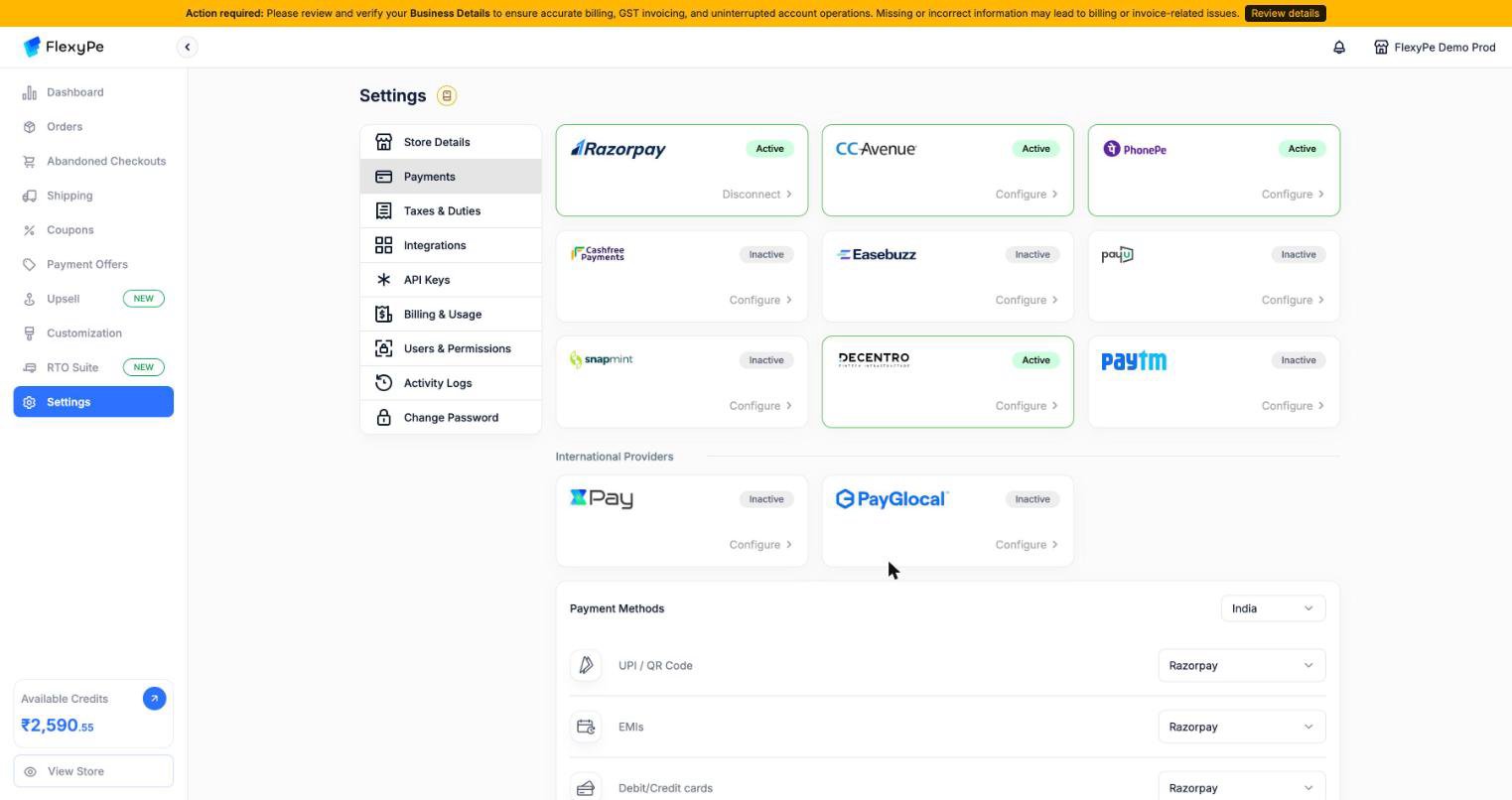Configure the CCAvenue provider
The height and width of the screenshot is (800, 1512).
coord(1027,195)
